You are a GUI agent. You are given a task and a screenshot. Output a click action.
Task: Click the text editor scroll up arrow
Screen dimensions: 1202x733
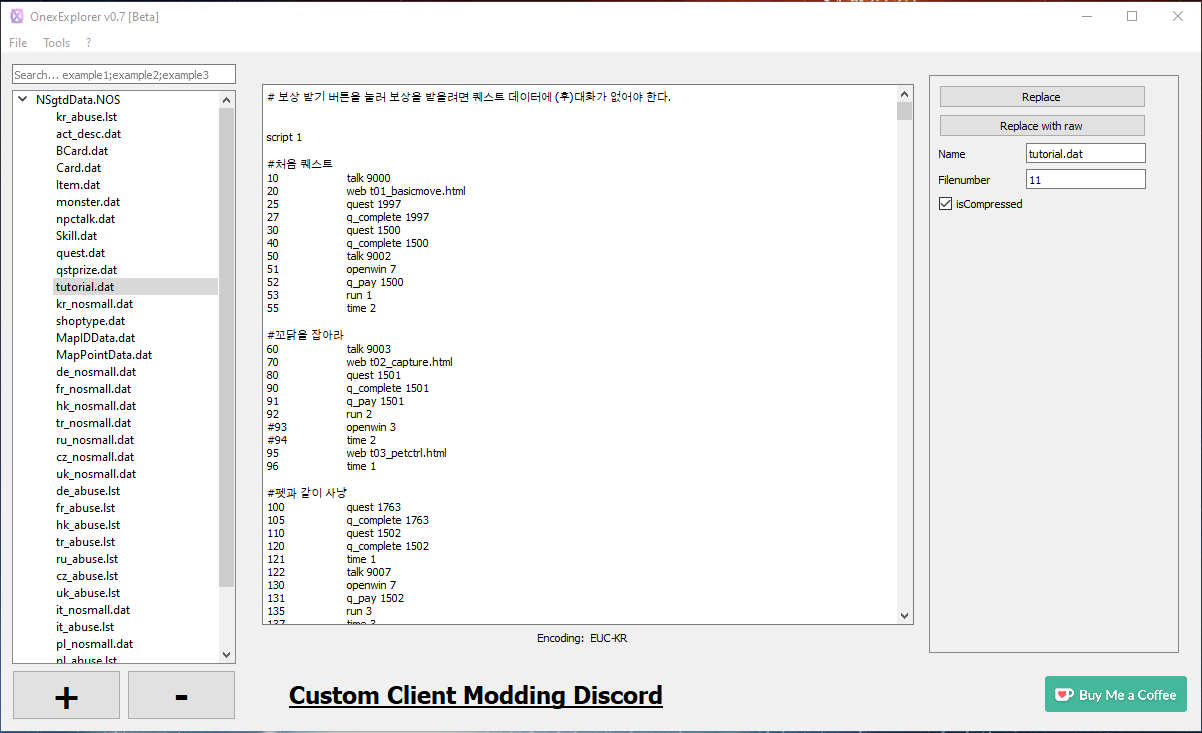pyautogui.click(x=904, y=93)
